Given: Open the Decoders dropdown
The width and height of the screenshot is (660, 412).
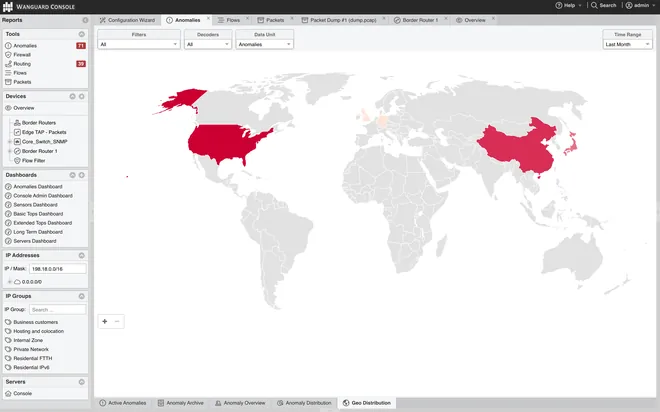Looking at the screenshot, I should [208, 45].
